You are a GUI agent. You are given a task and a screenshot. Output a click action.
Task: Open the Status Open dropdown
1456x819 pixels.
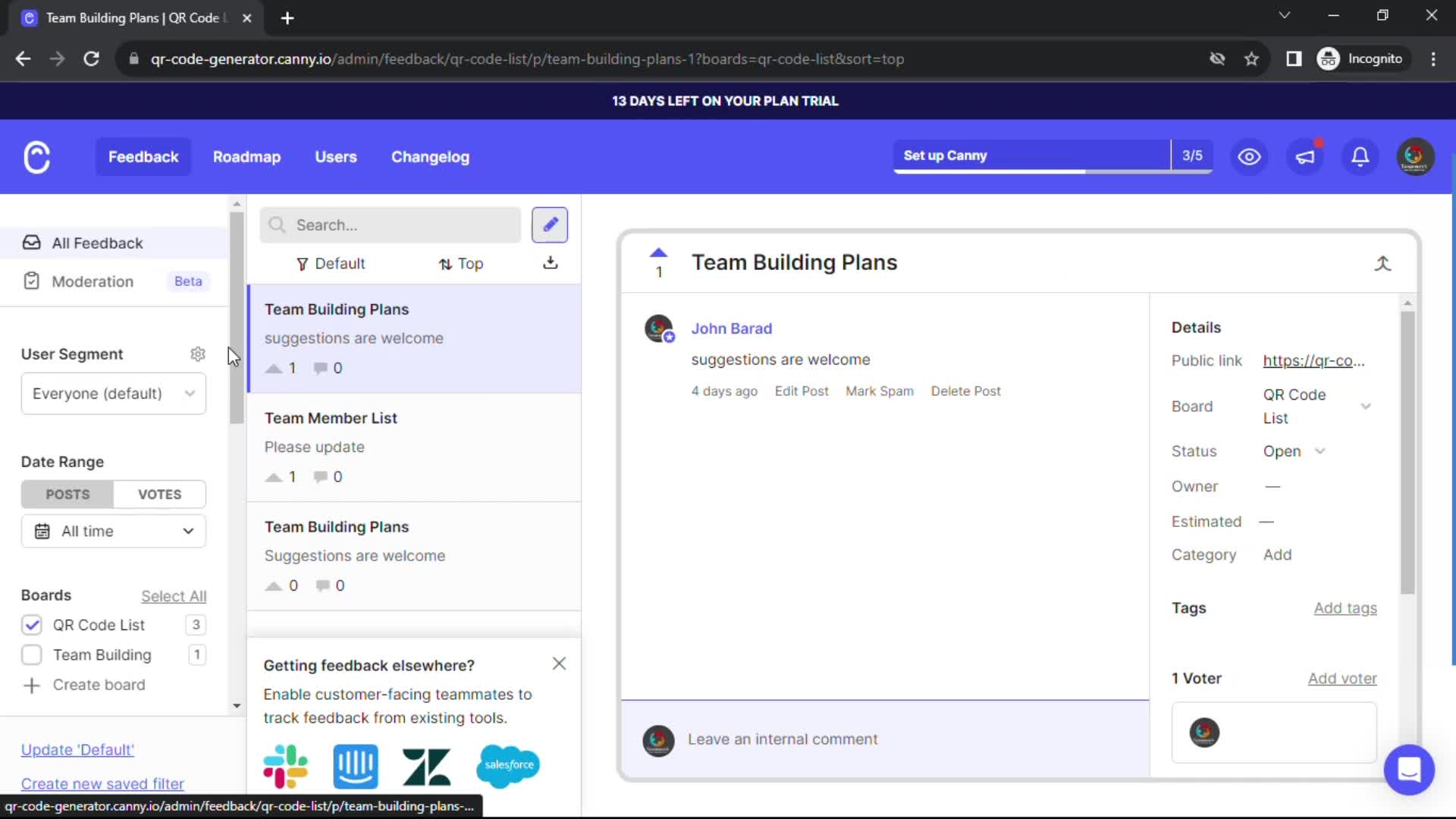[1294, 451]
